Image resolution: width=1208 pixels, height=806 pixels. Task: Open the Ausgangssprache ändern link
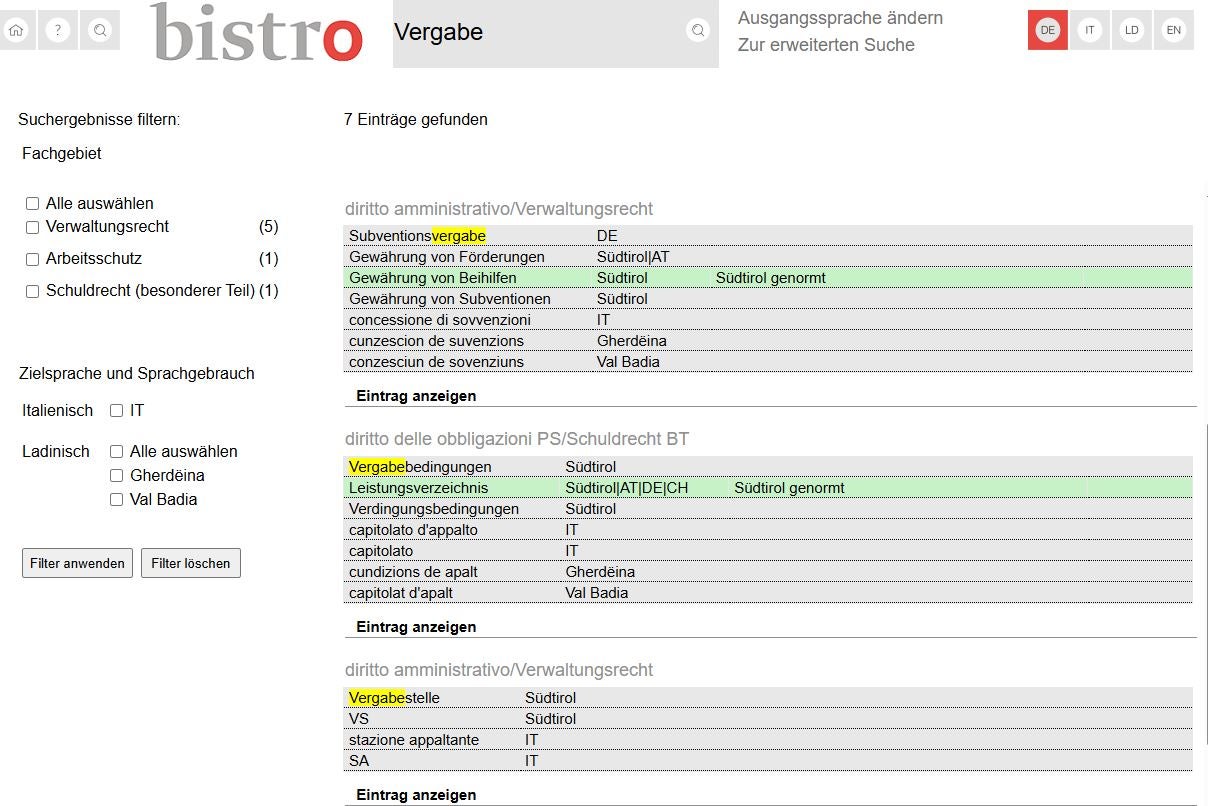[840, 18]
